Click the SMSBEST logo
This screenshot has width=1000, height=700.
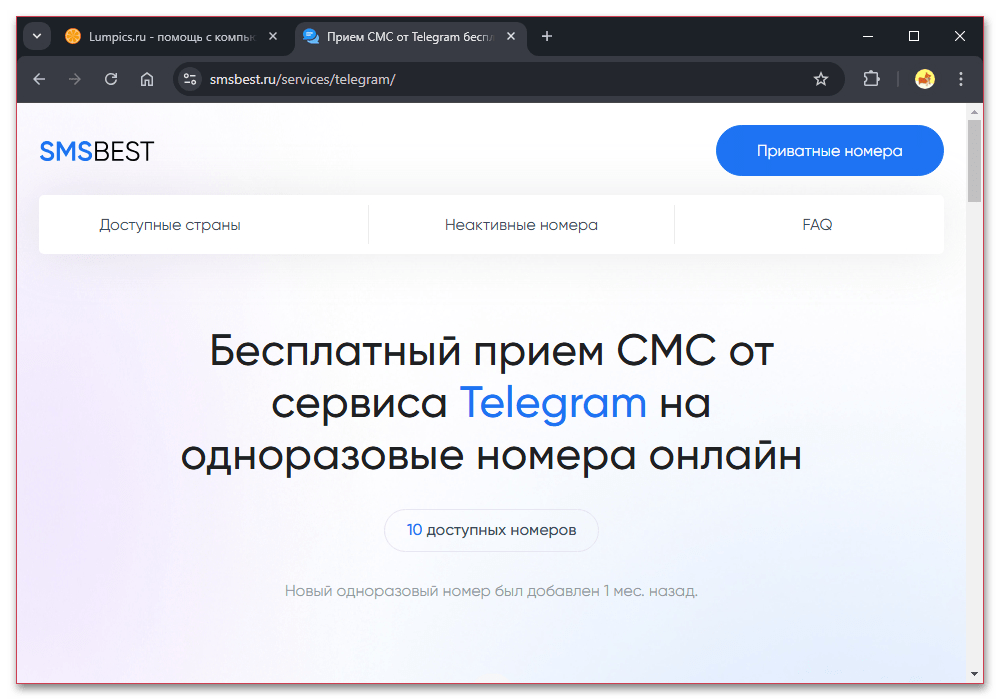pos(97,152)
